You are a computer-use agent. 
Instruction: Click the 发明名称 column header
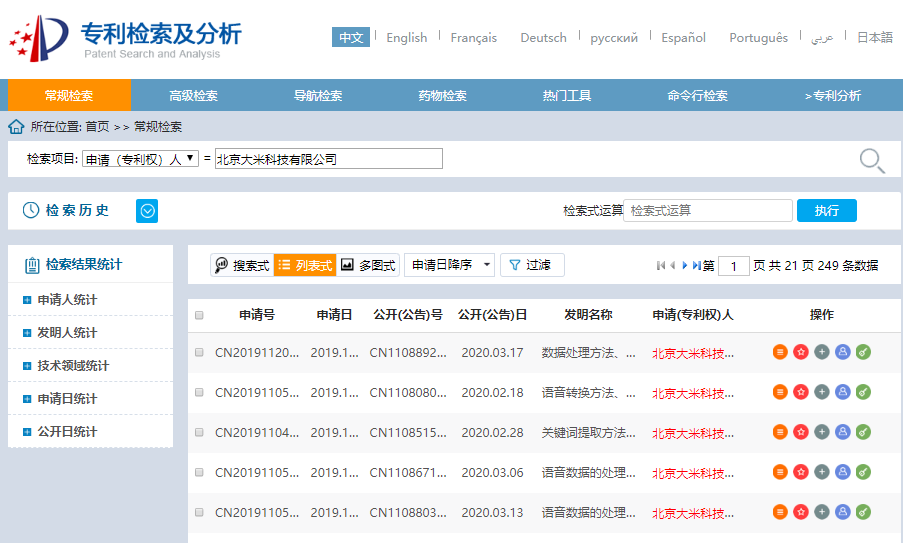[588, 314]
